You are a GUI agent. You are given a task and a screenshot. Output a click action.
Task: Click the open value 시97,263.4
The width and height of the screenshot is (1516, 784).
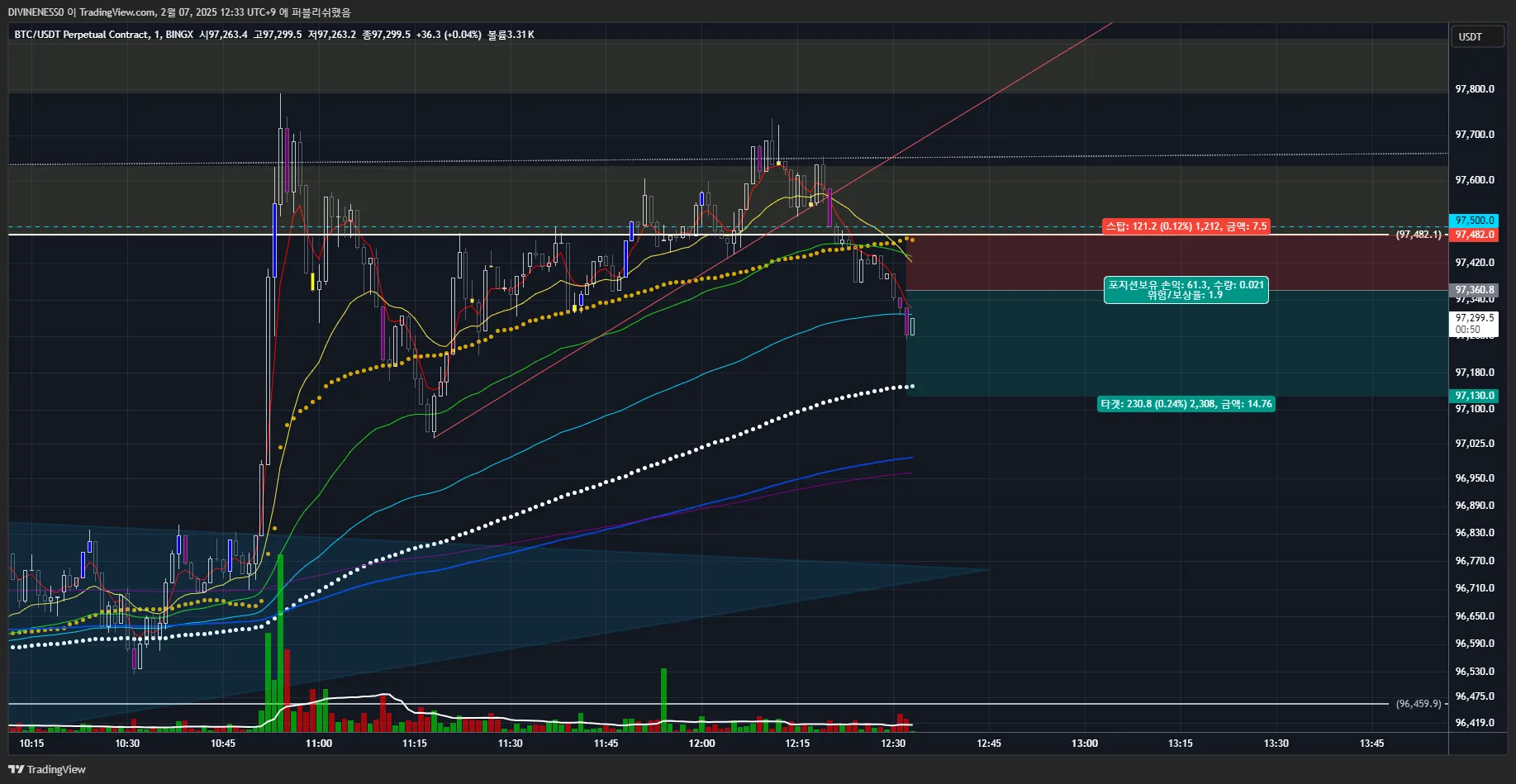coord(223,35)
